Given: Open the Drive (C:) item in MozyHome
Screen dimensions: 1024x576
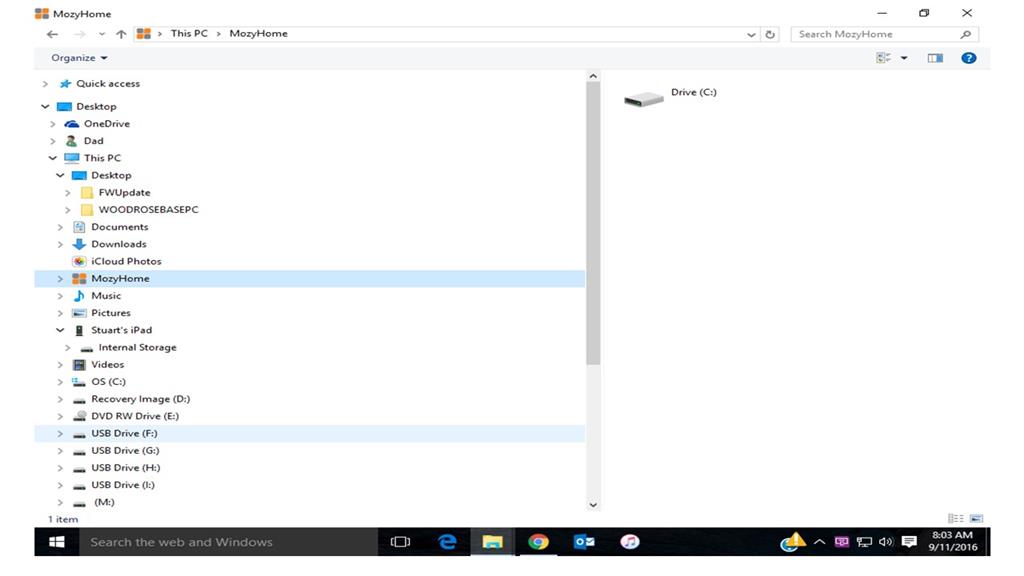Looking at the screenshot, I should [x=670, y=98].
